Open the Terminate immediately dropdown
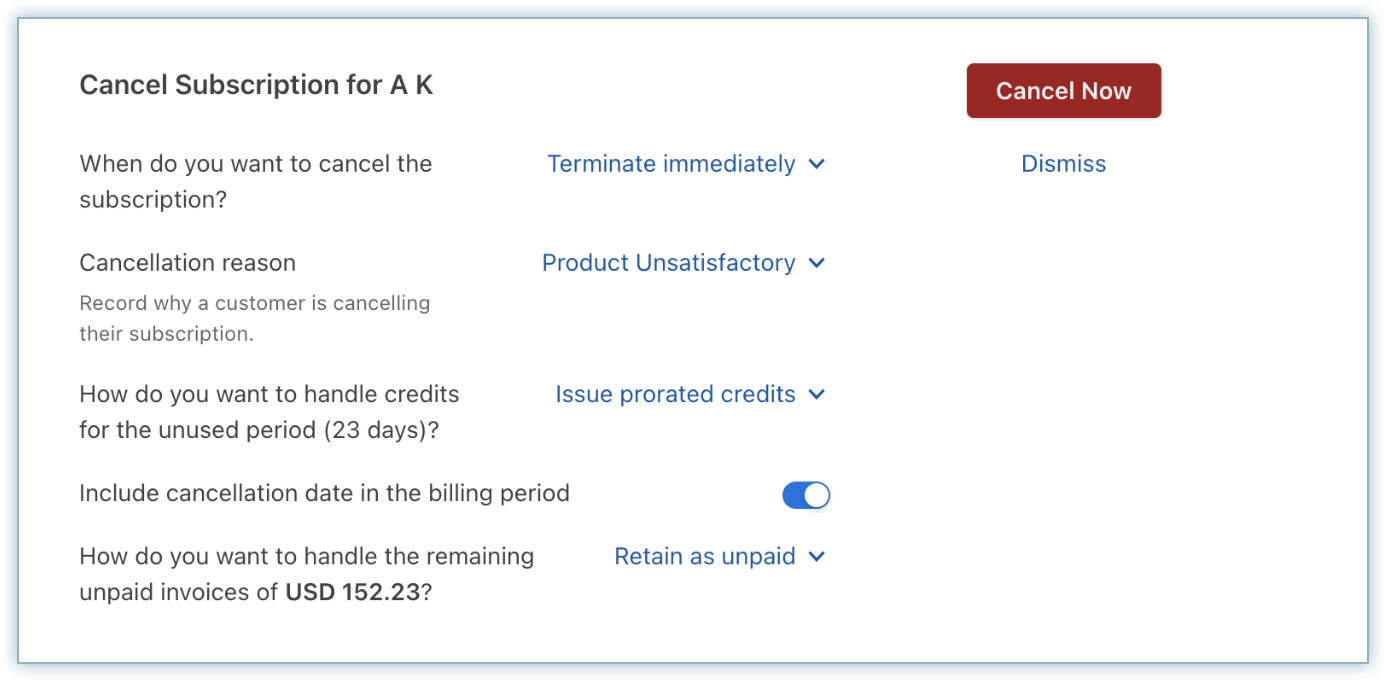This screenshot has width=1386, height=681. [671, 164]
